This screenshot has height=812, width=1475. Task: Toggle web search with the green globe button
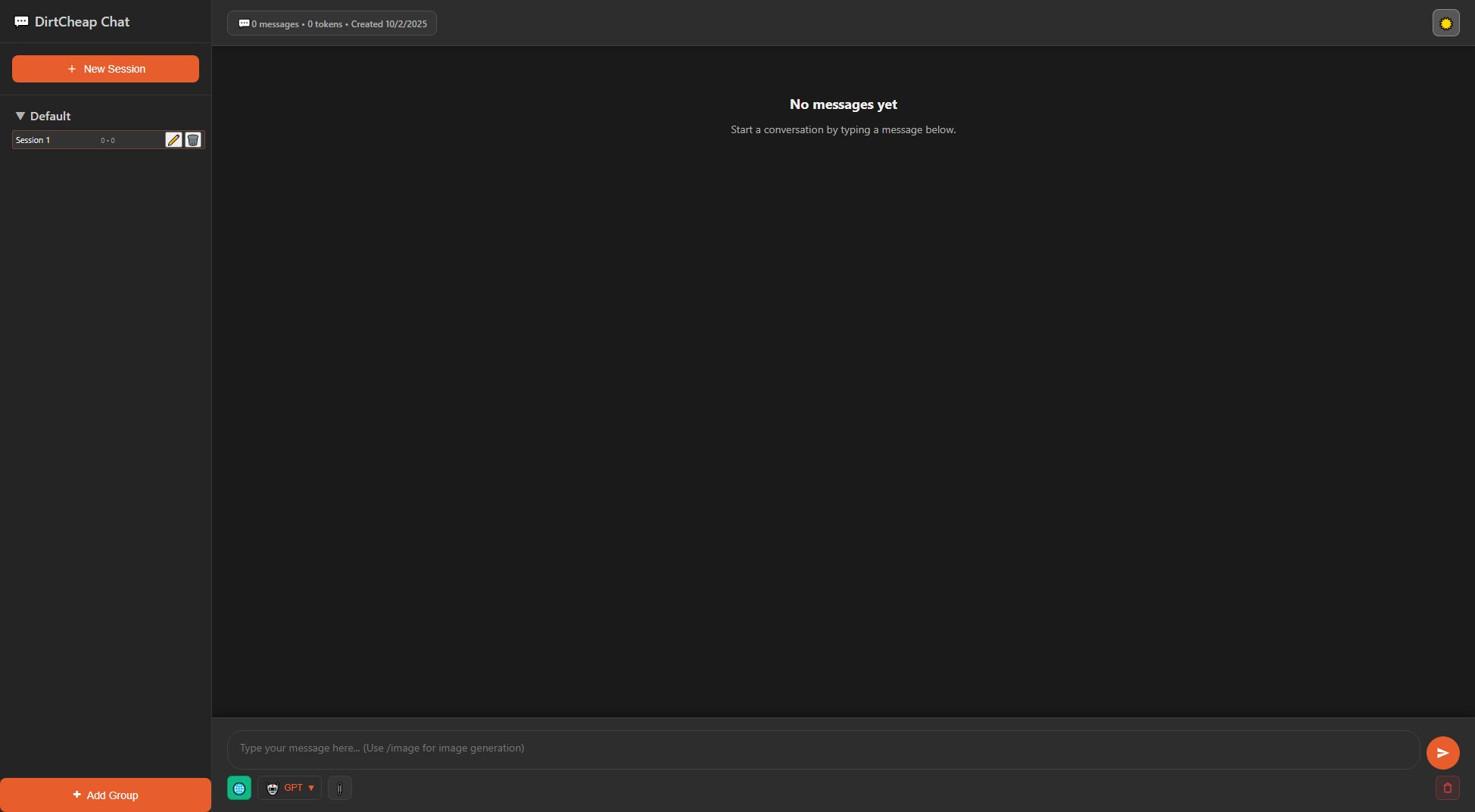(x=239, y=789)
